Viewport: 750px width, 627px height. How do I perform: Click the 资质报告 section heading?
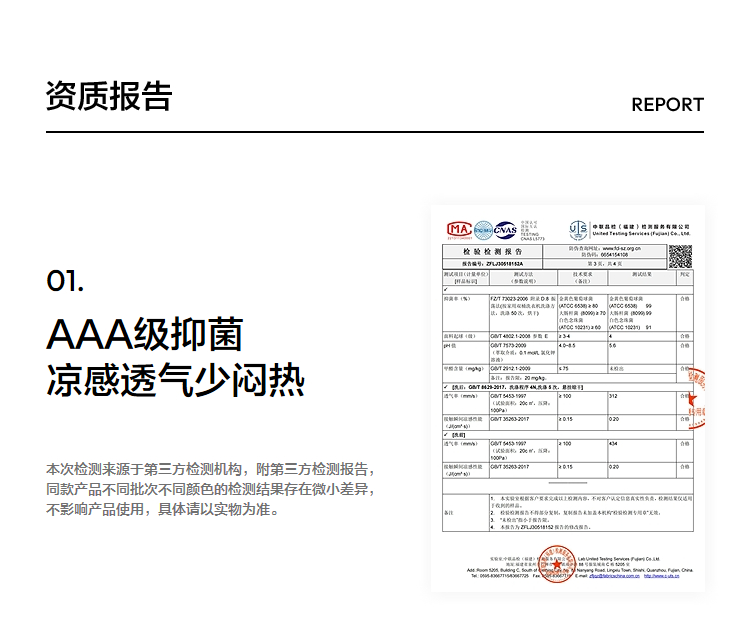[x=109, y=96]
